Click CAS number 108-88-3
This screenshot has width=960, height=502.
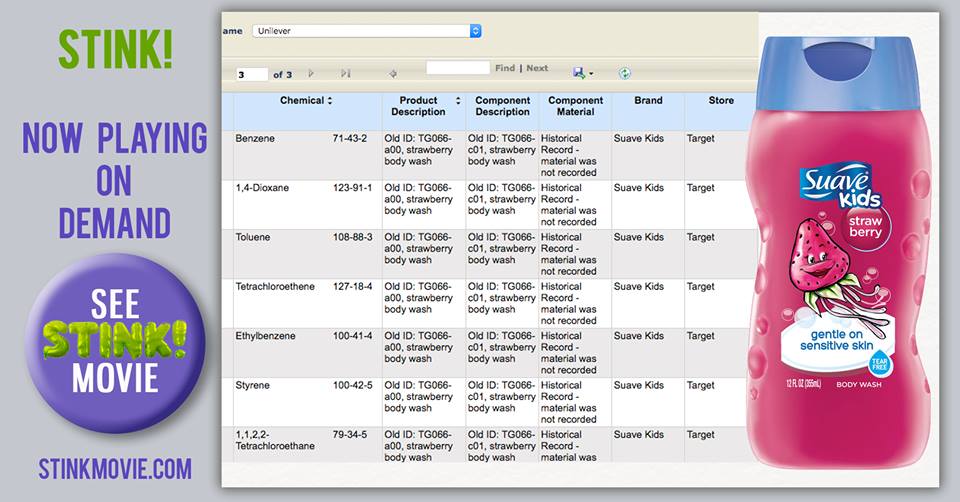coord(352,237)
